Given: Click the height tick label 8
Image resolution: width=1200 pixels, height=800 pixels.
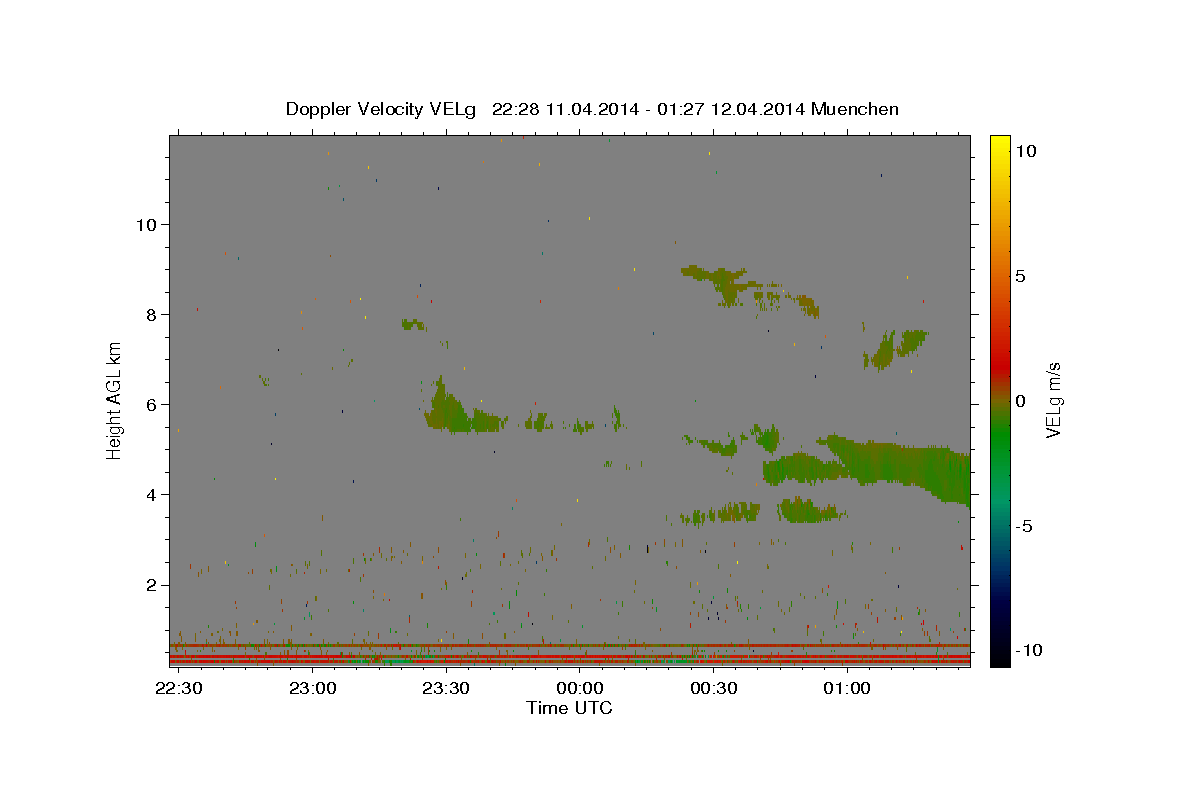Looking at the screenshot, I should tap(152, 314).
